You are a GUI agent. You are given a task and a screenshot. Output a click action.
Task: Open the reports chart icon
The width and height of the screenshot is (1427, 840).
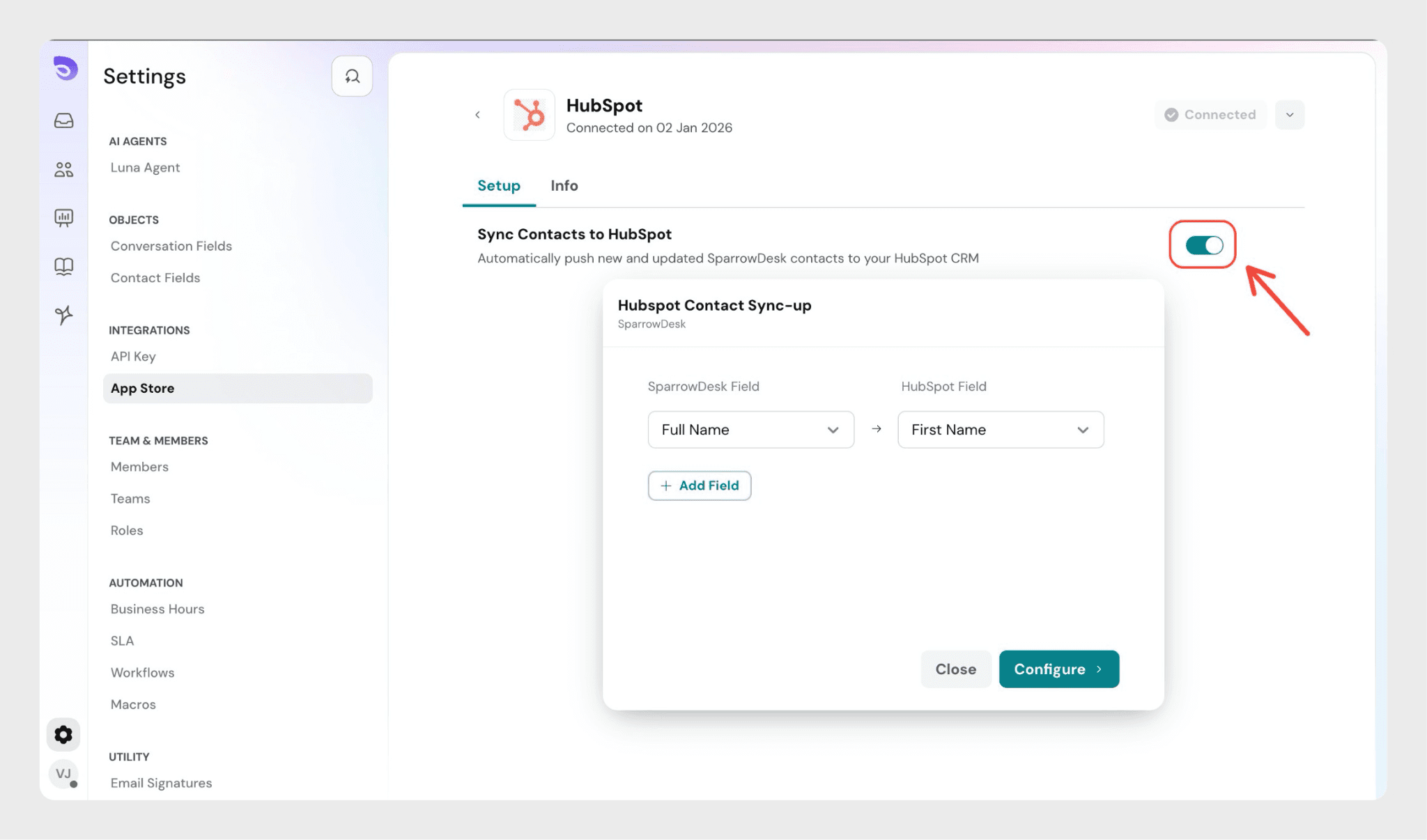[x=64, y=218]
